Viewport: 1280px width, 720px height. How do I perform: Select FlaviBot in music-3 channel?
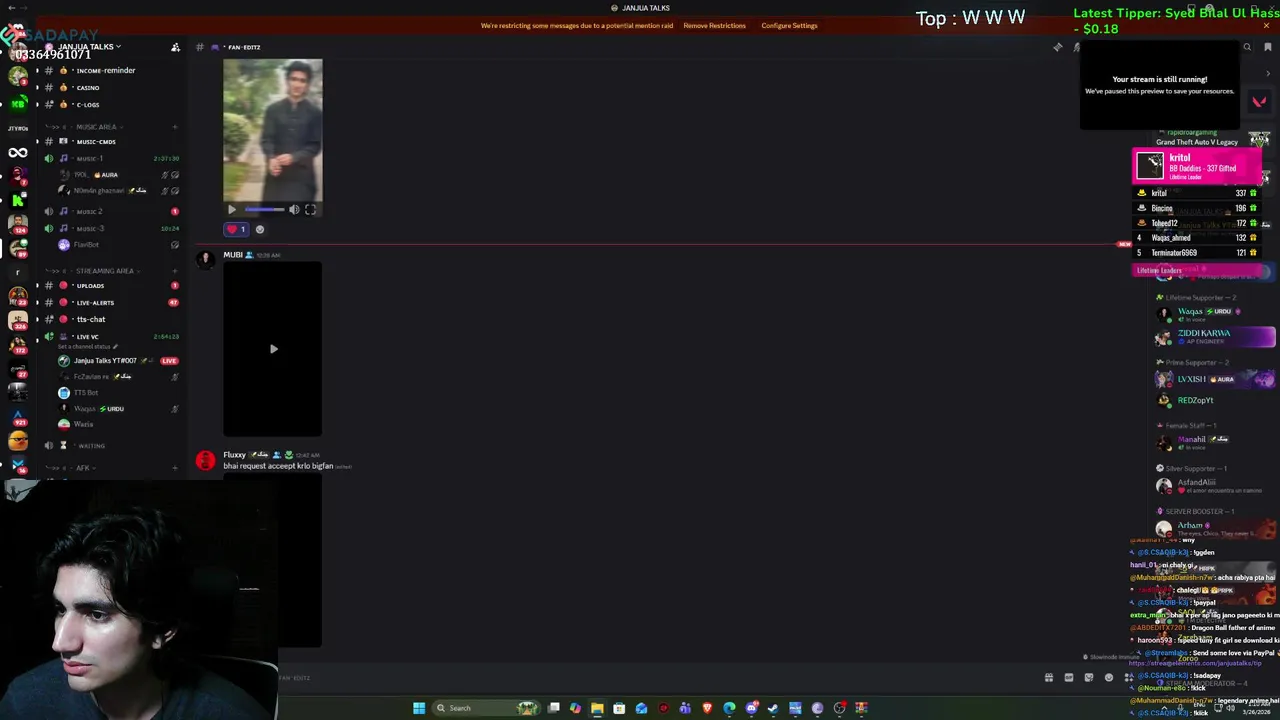[x=86, y=244]
